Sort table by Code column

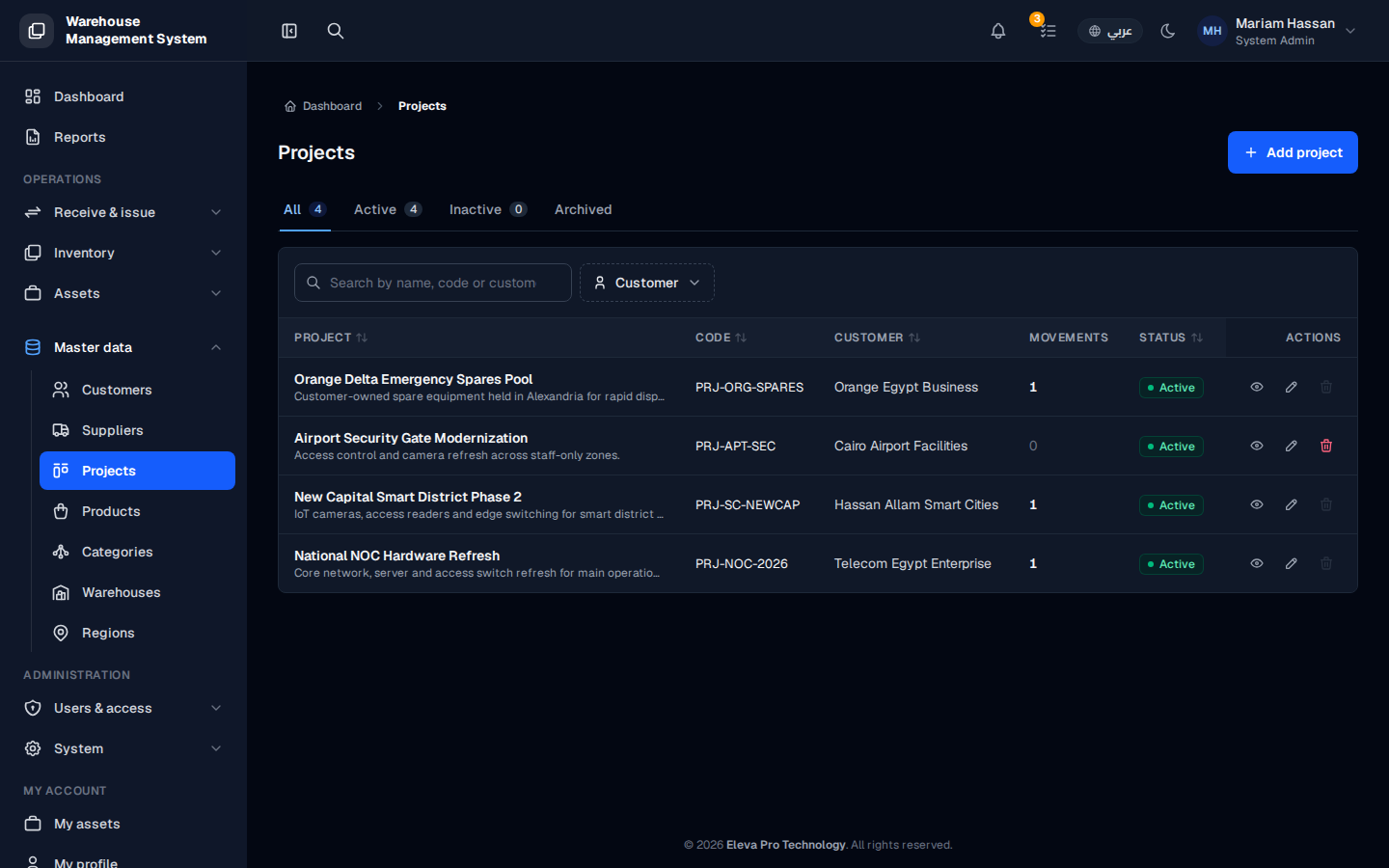tap(722, 338)
